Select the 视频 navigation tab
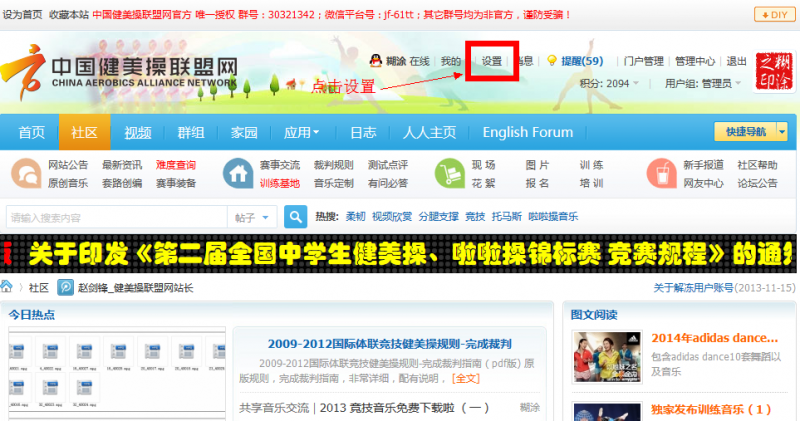The image size is (800, 421). click(x=138, y=132)
